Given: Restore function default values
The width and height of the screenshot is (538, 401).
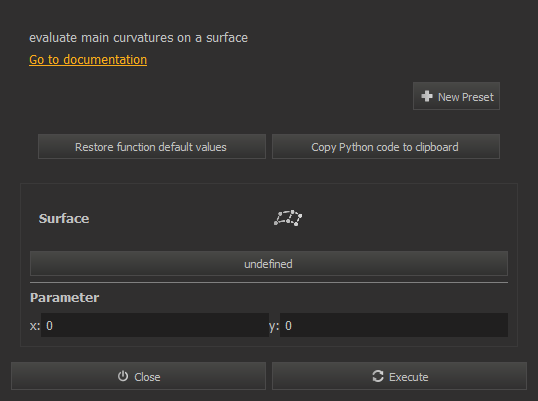Looking at the screenshot, I should click(x=152, y=147).
